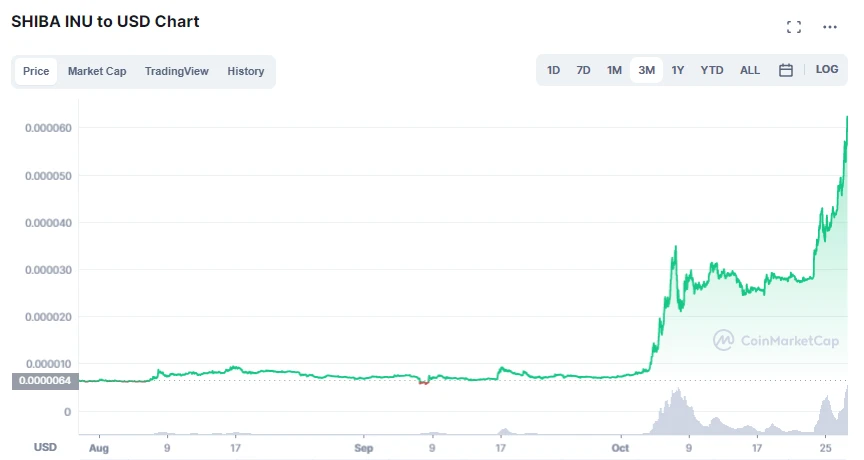Screen dimensions: 864x460
Task: Open the TradingView tab
Action: 176,71
